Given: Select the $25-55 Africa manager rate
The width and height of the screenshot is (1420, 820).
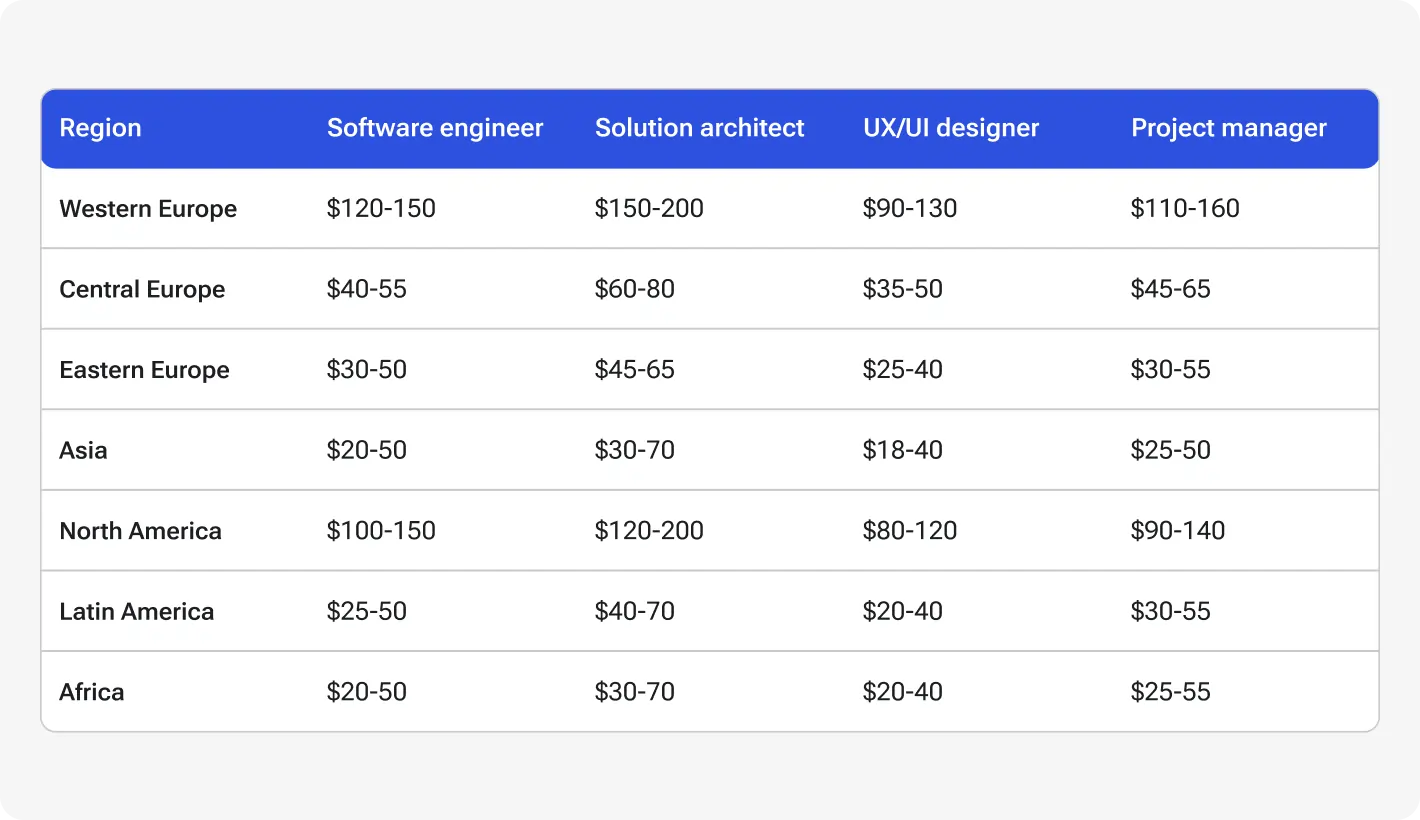Looking at the screenshot, I should tap(1170, 691).
